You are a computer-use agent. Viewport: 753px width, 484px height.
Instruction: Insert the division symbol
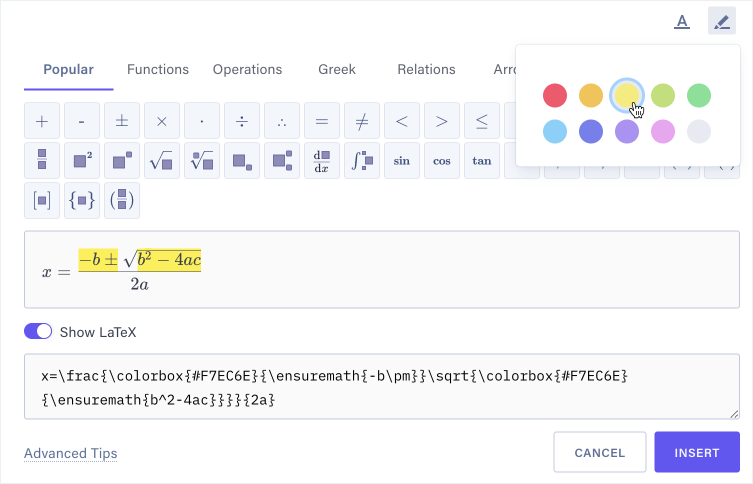(x=242, y=121)
